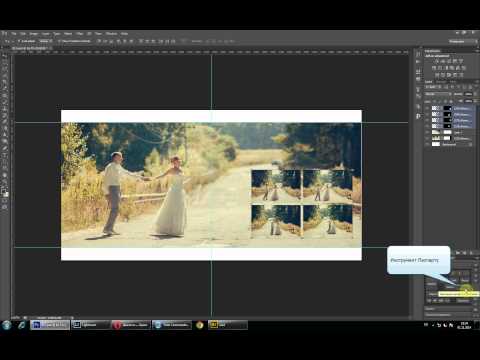The height and width of the screenshot is (360, 480).
Task: Add a Photo Filter adjustment
Action: click(x=452, y=68)
